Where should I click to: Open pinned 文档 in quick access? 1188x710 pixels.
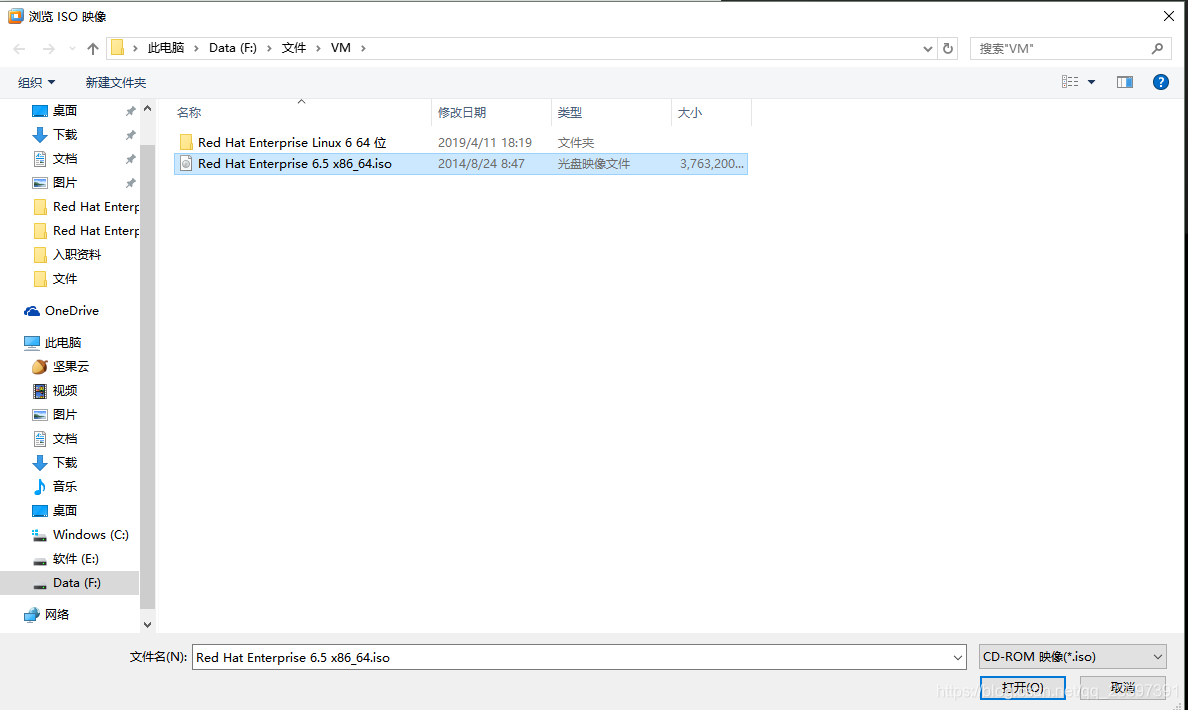click(65, 158)
